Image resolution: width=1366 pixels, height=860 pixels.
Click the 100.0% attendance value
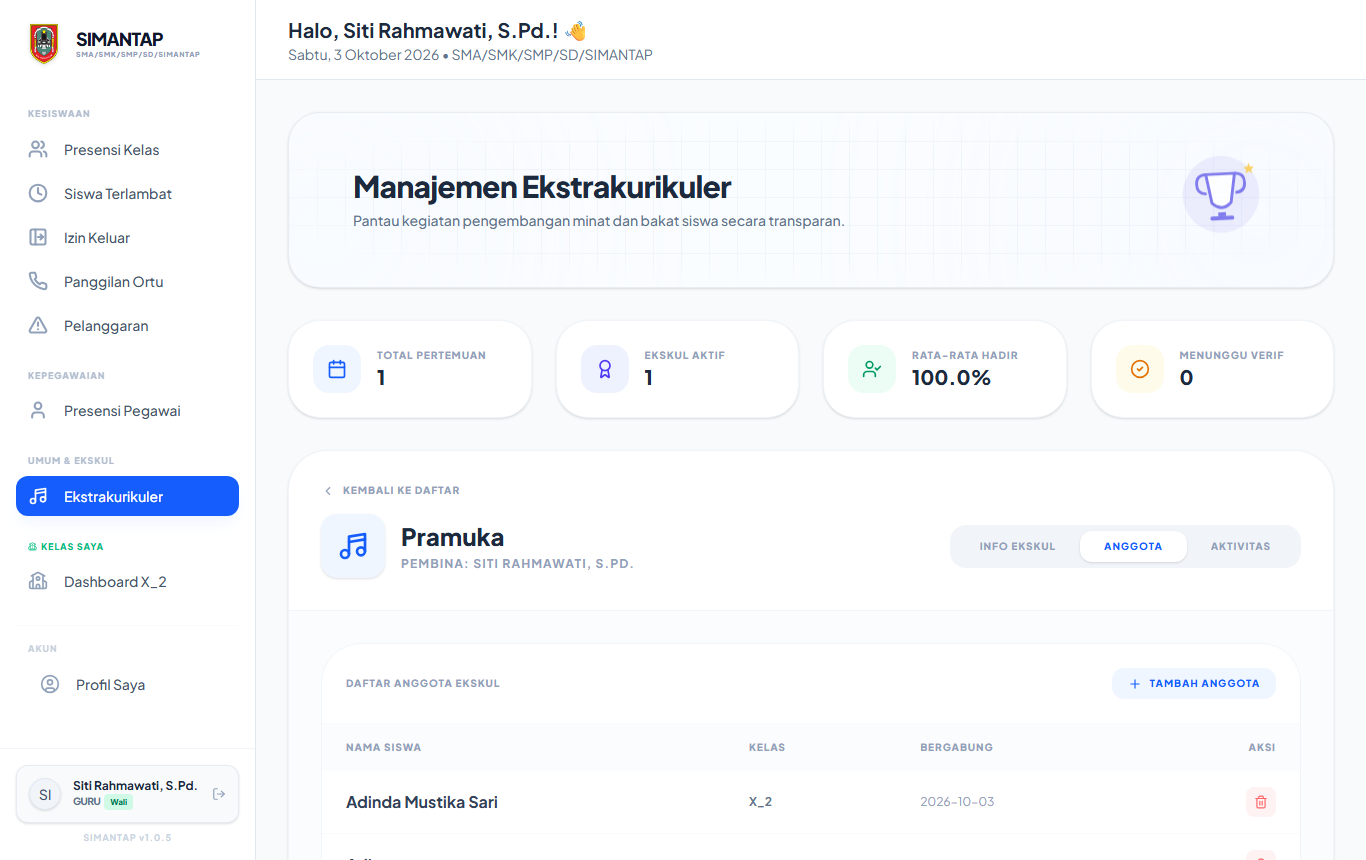point(951,378)
